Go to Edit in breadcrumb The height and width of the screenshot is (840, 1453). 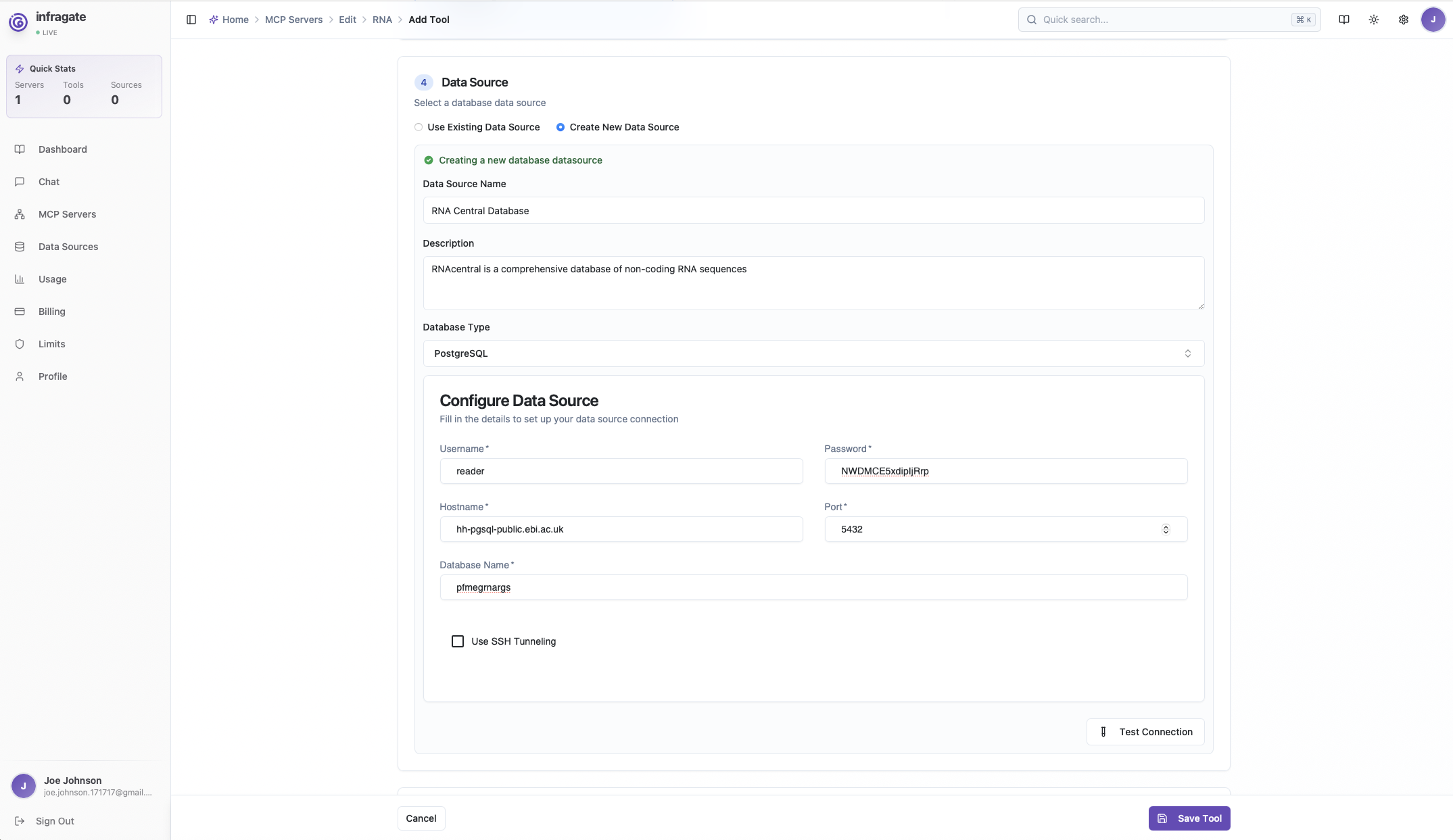click(x=348, y=20)
